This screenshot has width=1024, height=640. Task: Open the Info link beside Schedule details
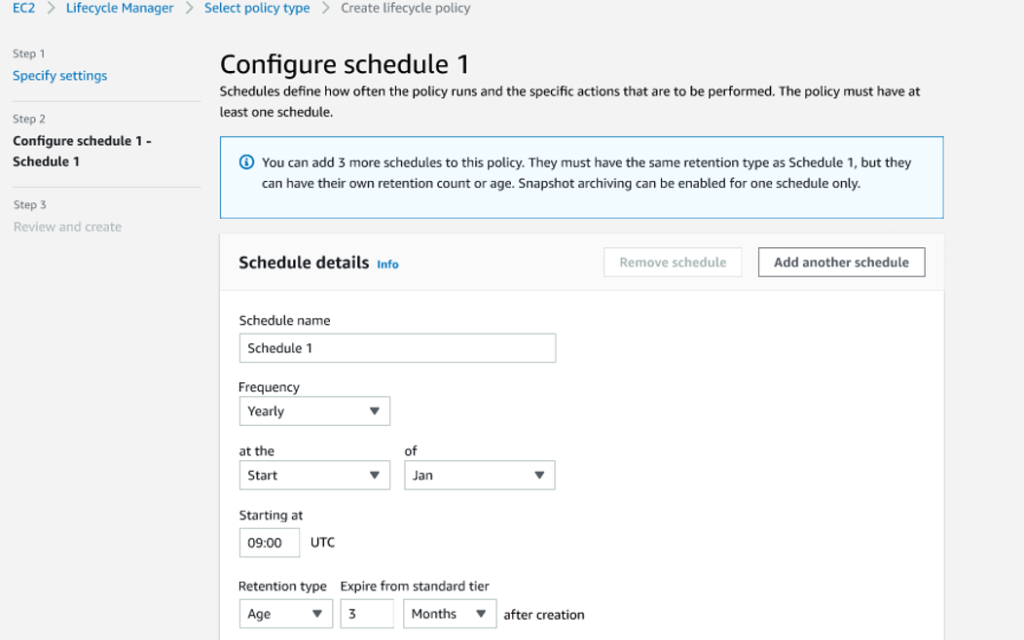(387, 264)
